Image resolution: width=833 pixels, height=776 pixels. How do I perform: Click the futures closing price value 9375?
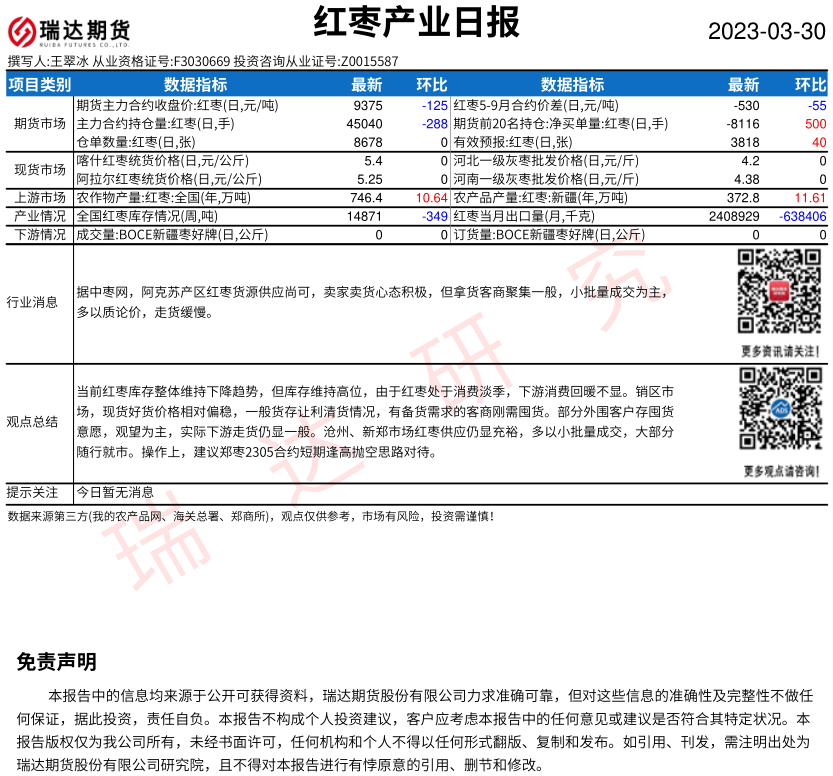coord(368,105)
